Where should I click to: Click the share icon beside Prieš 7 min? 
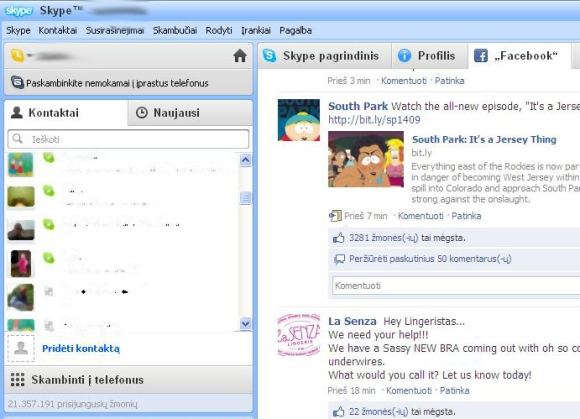[x=335, y=216]
